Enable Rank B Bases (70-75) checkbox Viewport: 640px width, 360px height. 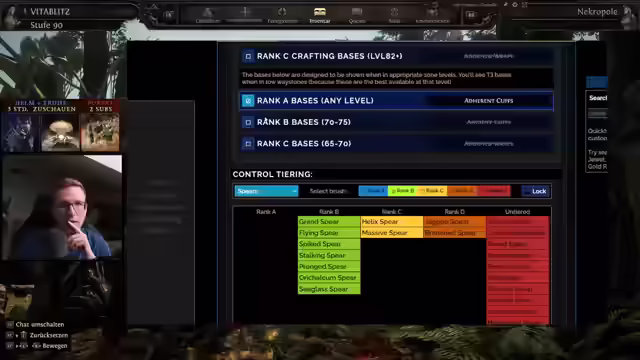[248, 122]
